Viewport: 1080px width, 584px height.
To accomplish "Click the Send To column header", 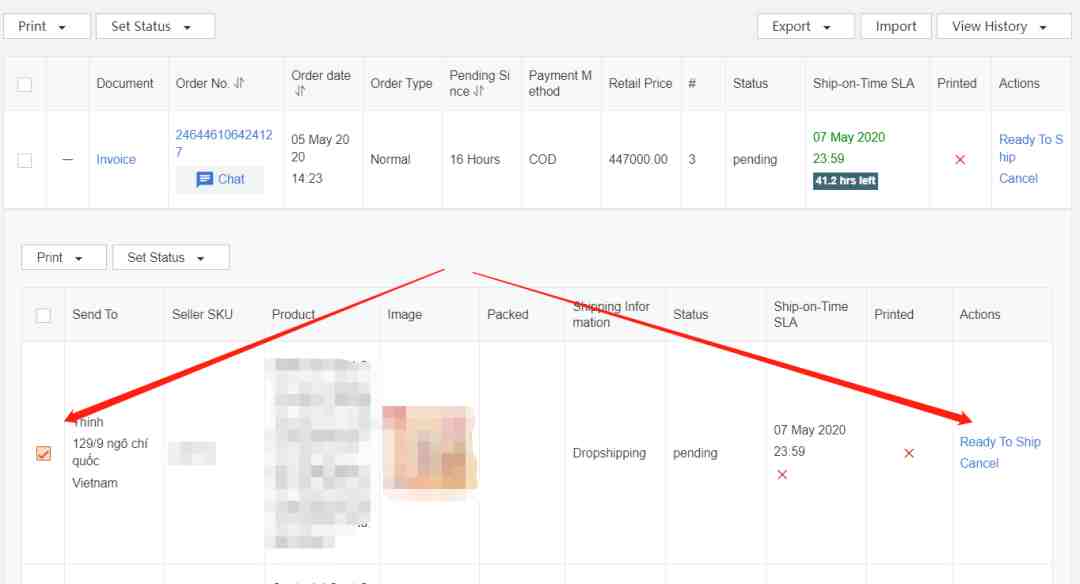I will pos(95,314).
